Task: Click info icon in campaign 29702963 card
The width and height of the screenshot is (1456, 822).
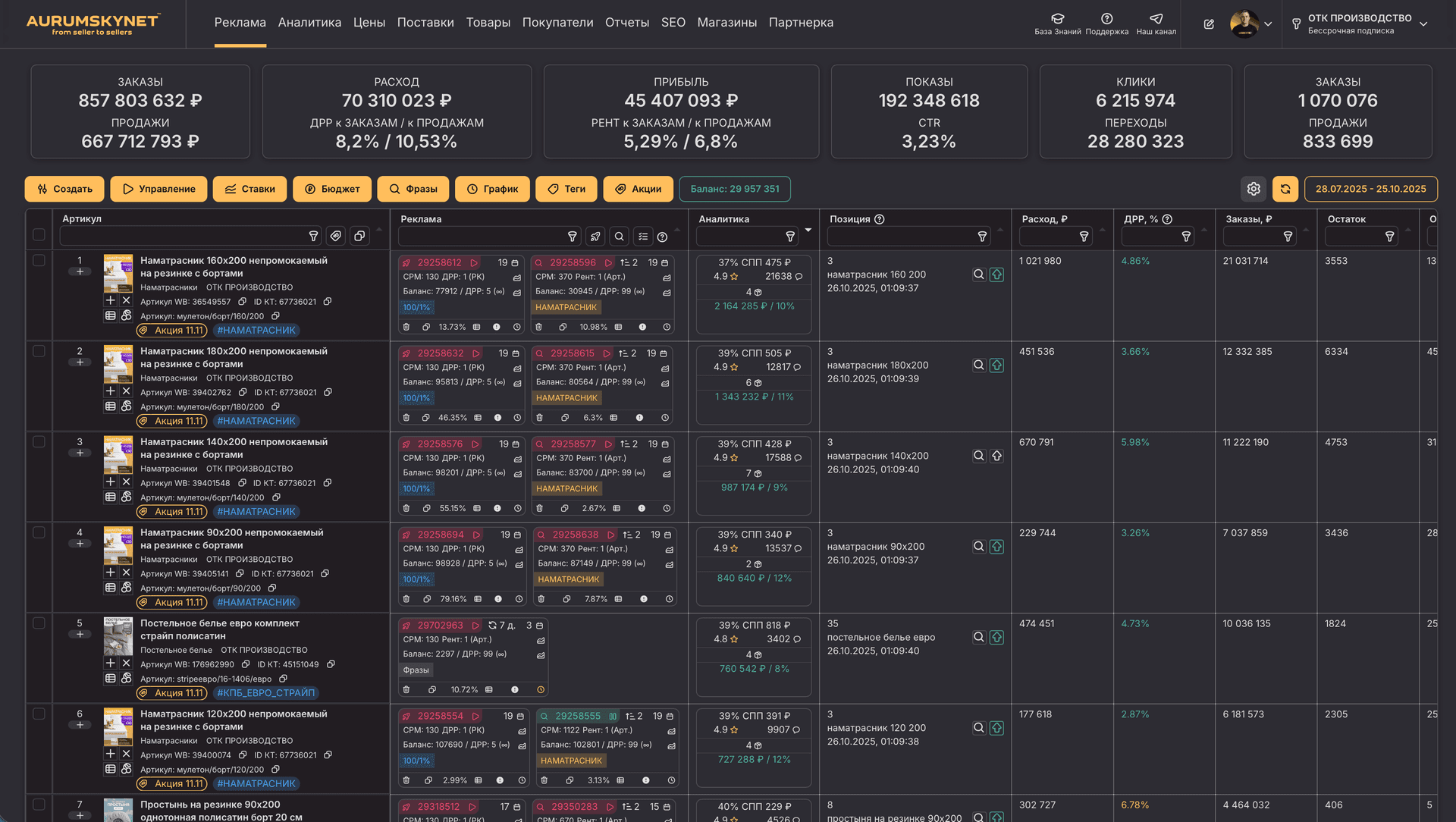Action: 514,689
